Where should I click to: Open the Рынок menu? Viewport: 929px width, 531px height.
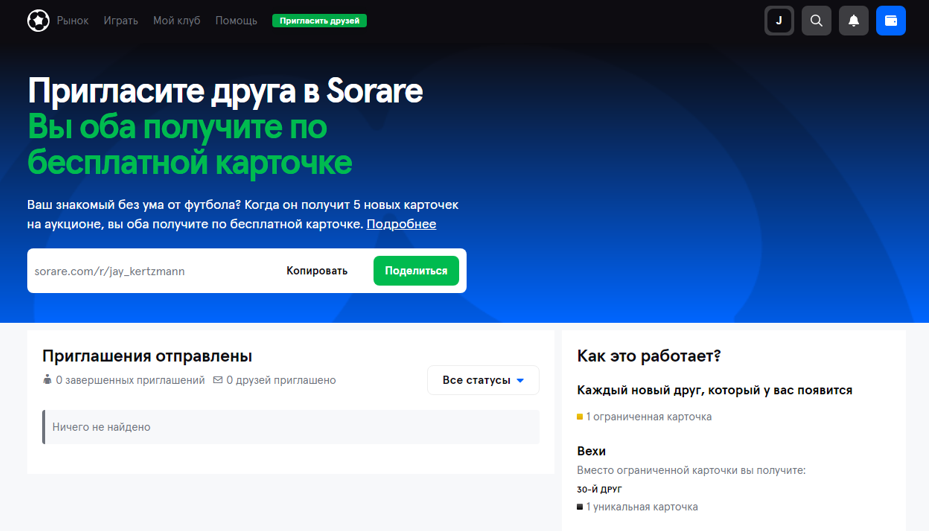[x=73, y=21]
